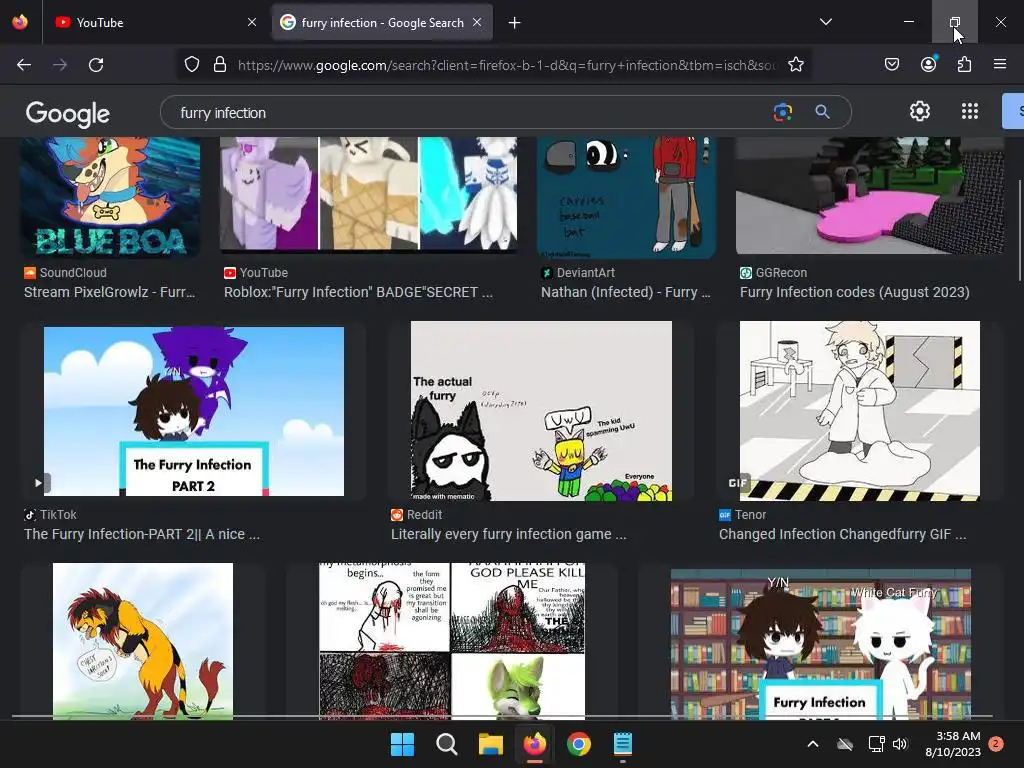Follow 'Stream PixelGrowlz - Furr...' link
This screenshot has height=768, width=1024.
[110, 292]
